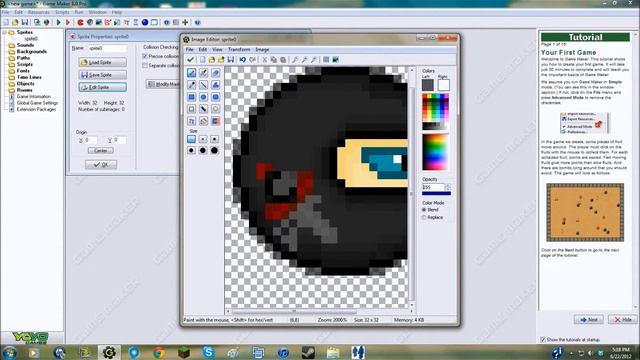
Task: Select the Blend color mode radio button
Action: (x=424, y=209)
